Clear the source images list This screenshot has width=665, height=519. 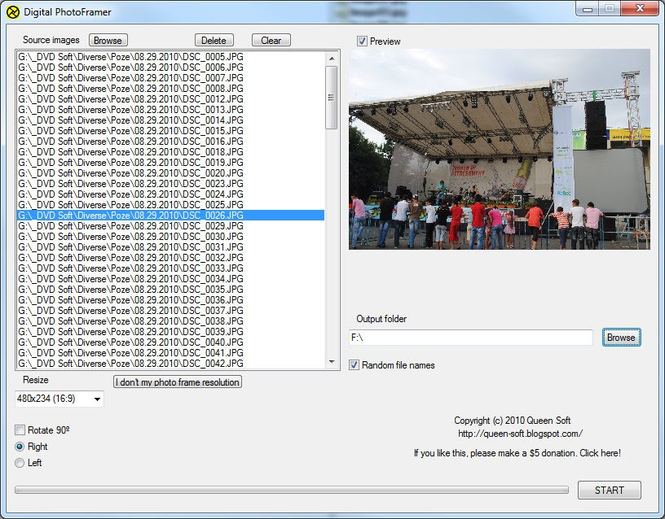pyautogui.click(x=271, y=40)
